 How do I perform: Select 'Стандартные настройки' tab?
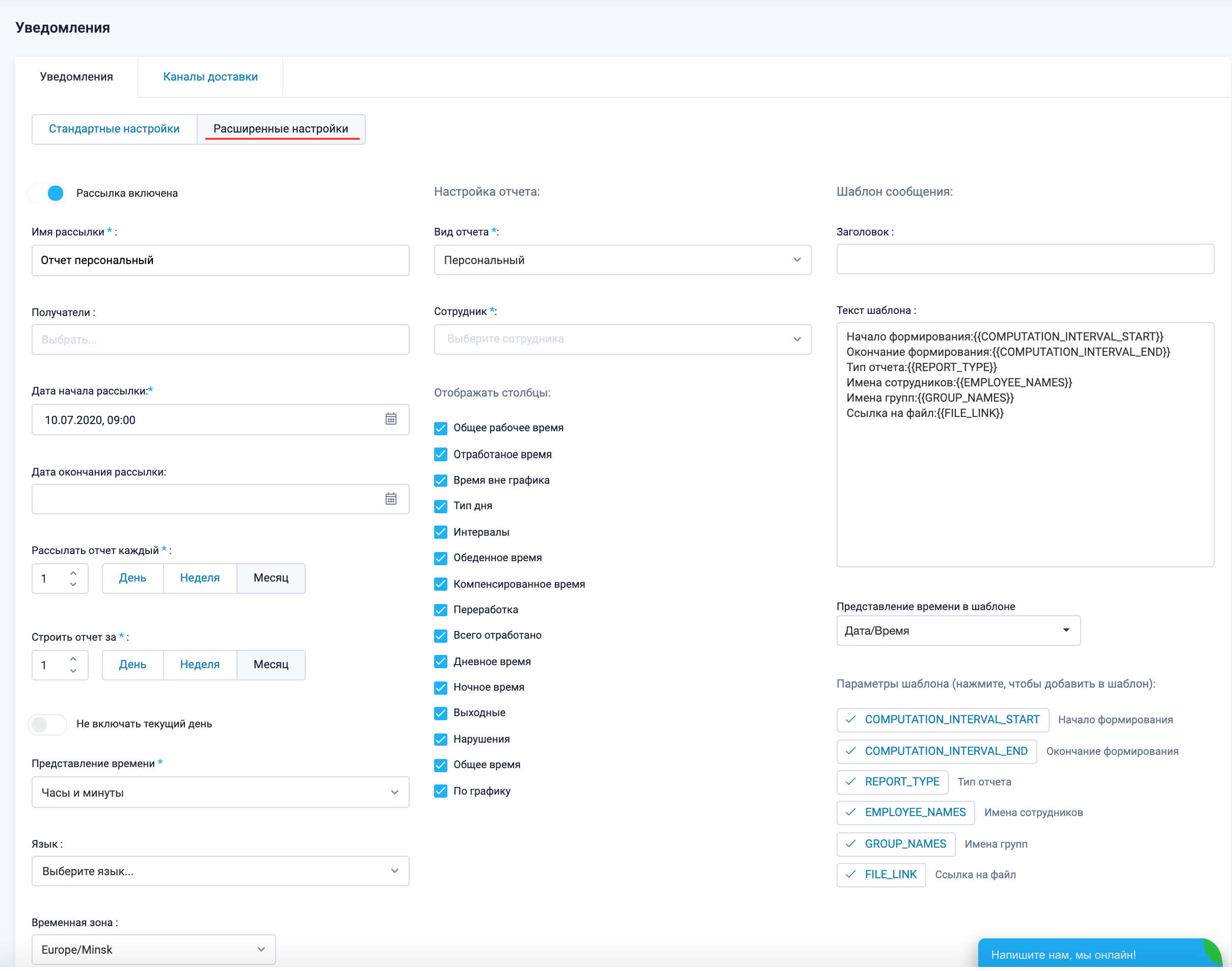[x=114, y=129]
